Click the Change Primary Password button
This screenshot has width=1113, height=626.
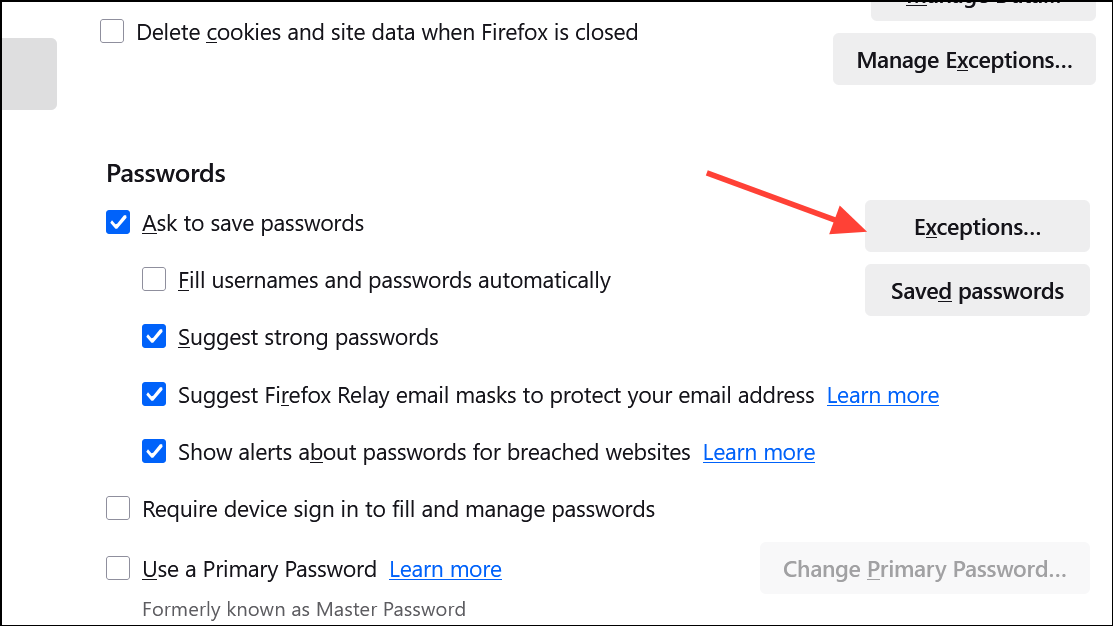(x=924, y=568)
